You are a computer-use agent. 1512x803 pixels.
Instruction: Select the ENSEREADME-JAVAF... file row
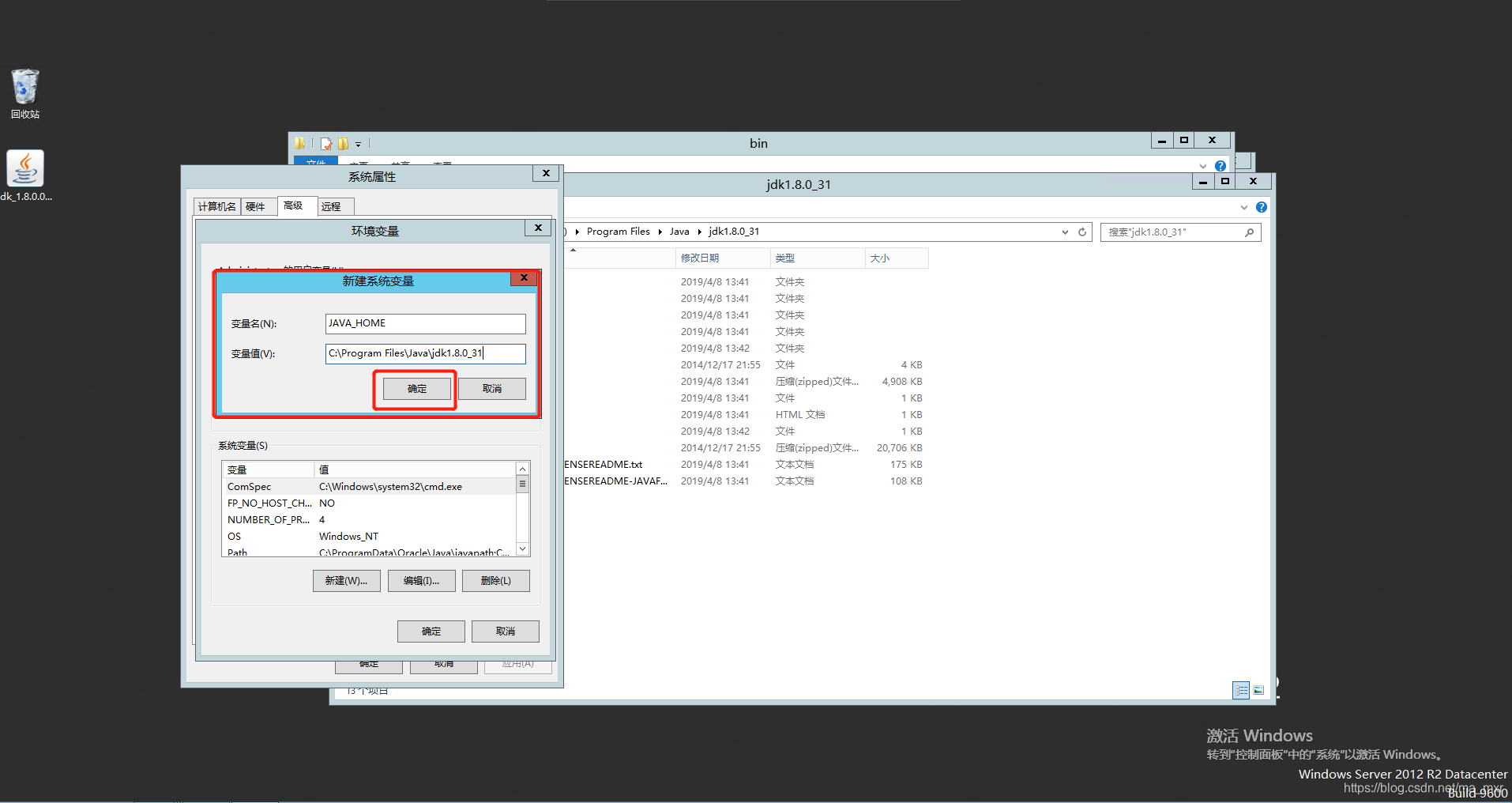click(746, 481)
